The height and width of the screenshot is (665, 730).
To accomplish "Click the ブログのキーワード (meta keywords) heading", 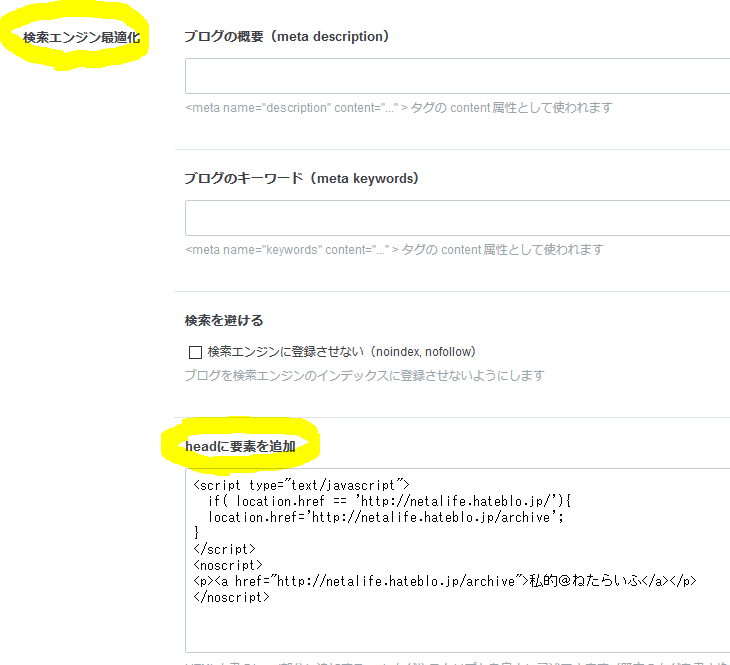I will pos(302,178).
